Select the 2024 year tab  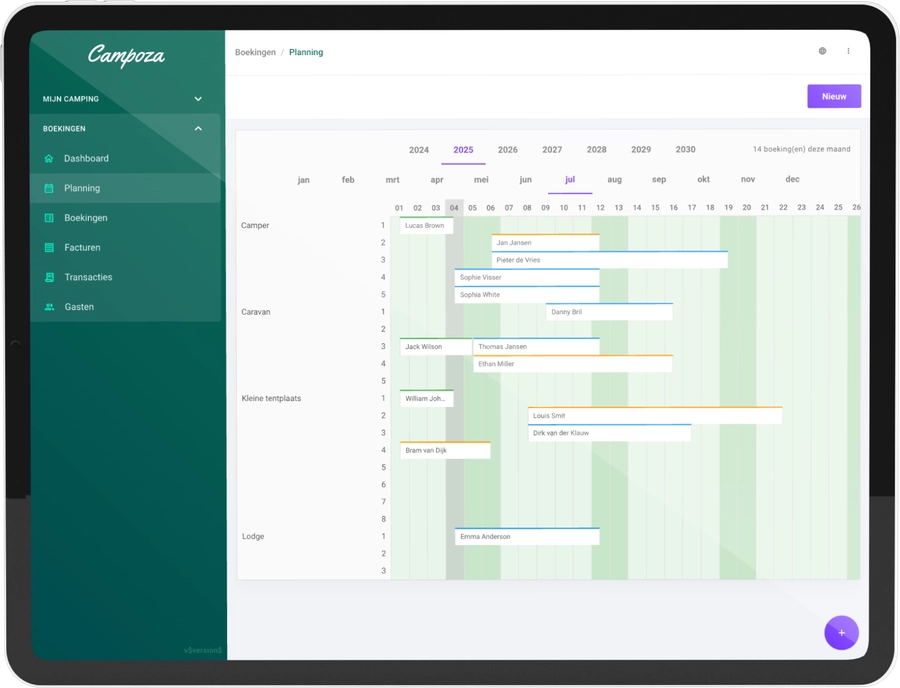point(419,150)
